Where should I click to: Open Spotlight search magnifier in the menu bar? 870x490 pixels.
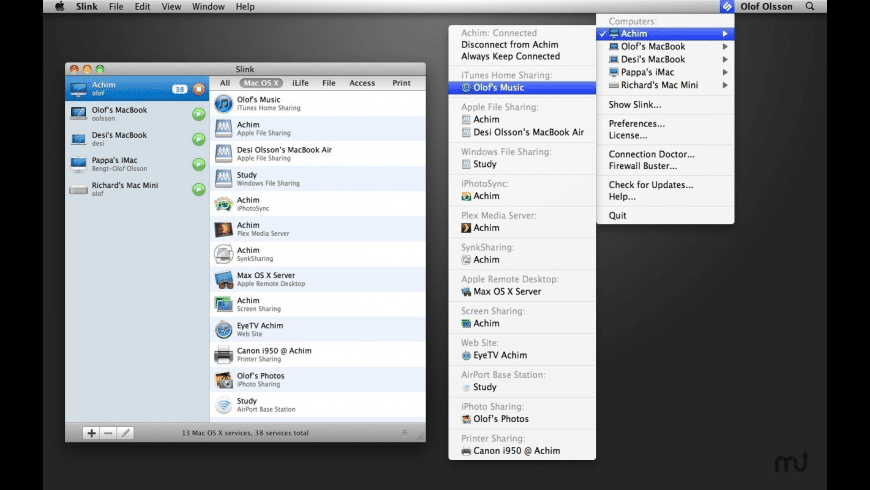[809, 7]
